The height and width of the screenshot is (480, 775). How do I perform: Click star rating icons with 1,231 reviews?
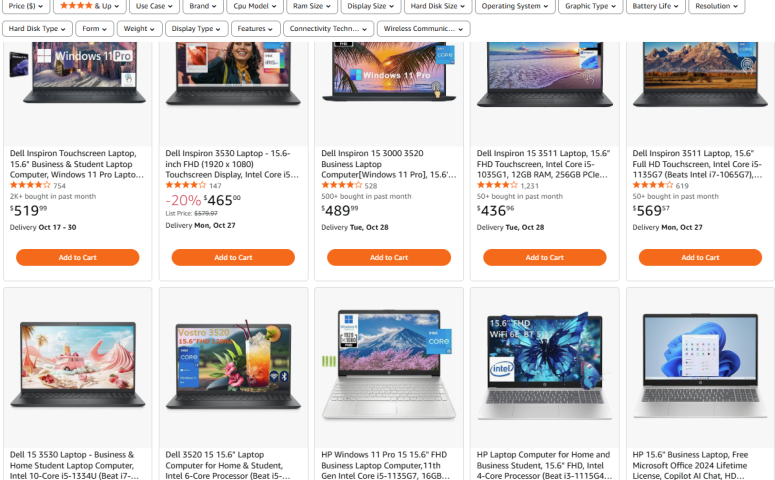497,185
